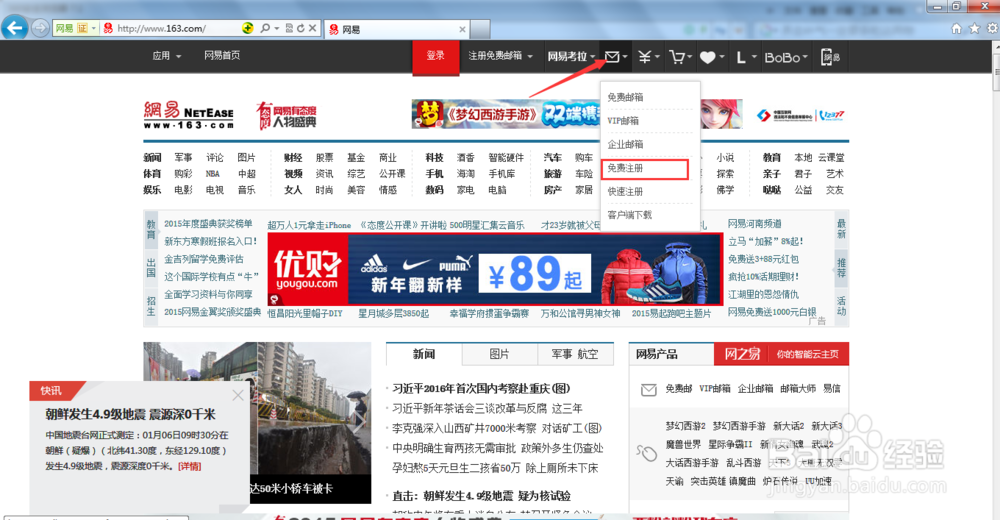
Task: Open headline 习近平2016年首次国内考察赴重庆
Action: point(481,389)
